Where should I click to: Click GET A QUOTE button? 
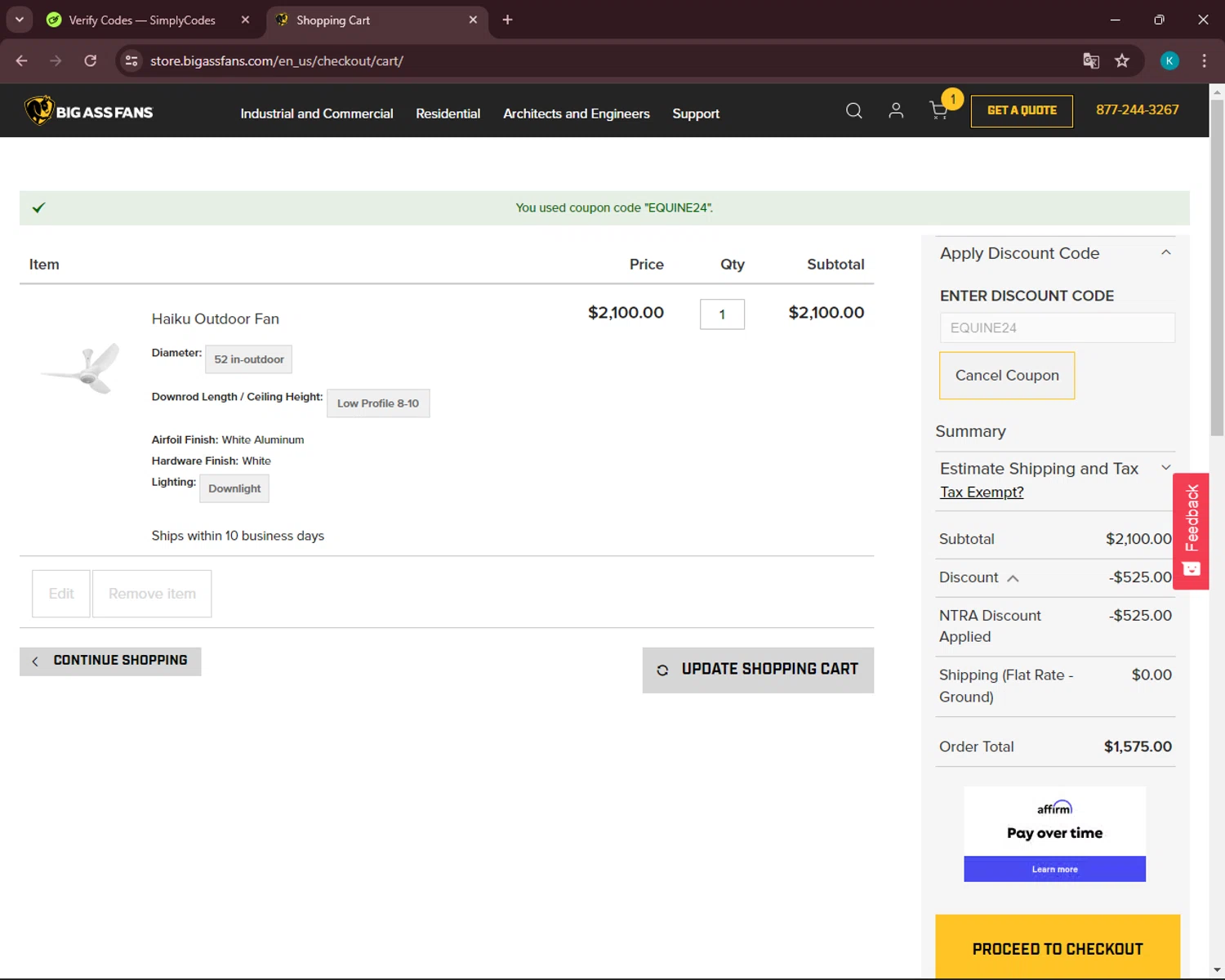coord(1022,110)
